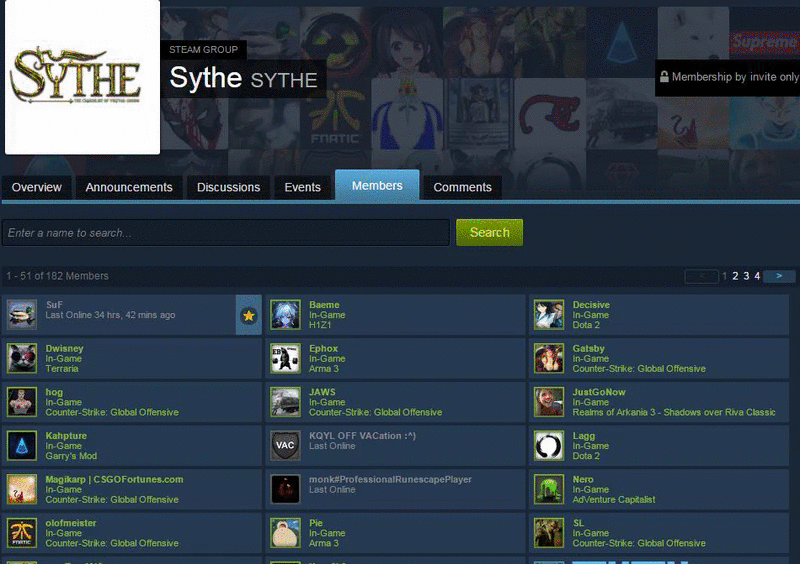
Task: Open KQYL OFF VACation profile link
Action: (x=362, y=436)
